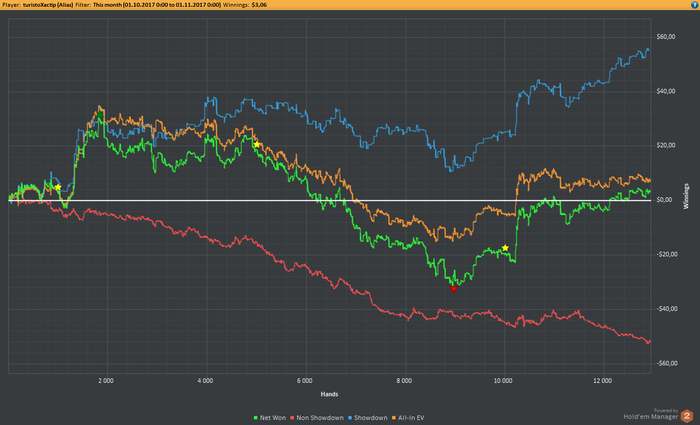Click the Winnings axis title
This screenshot has height=425, width=700.
(686, 196)
